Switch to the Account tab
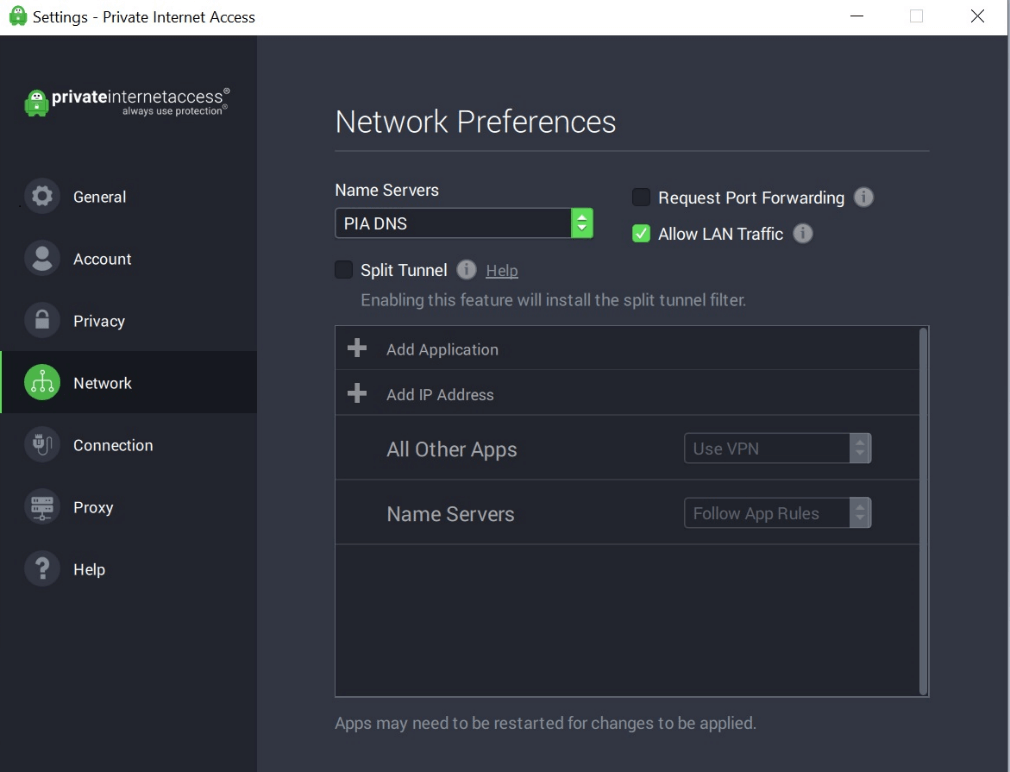 [129, 259]
